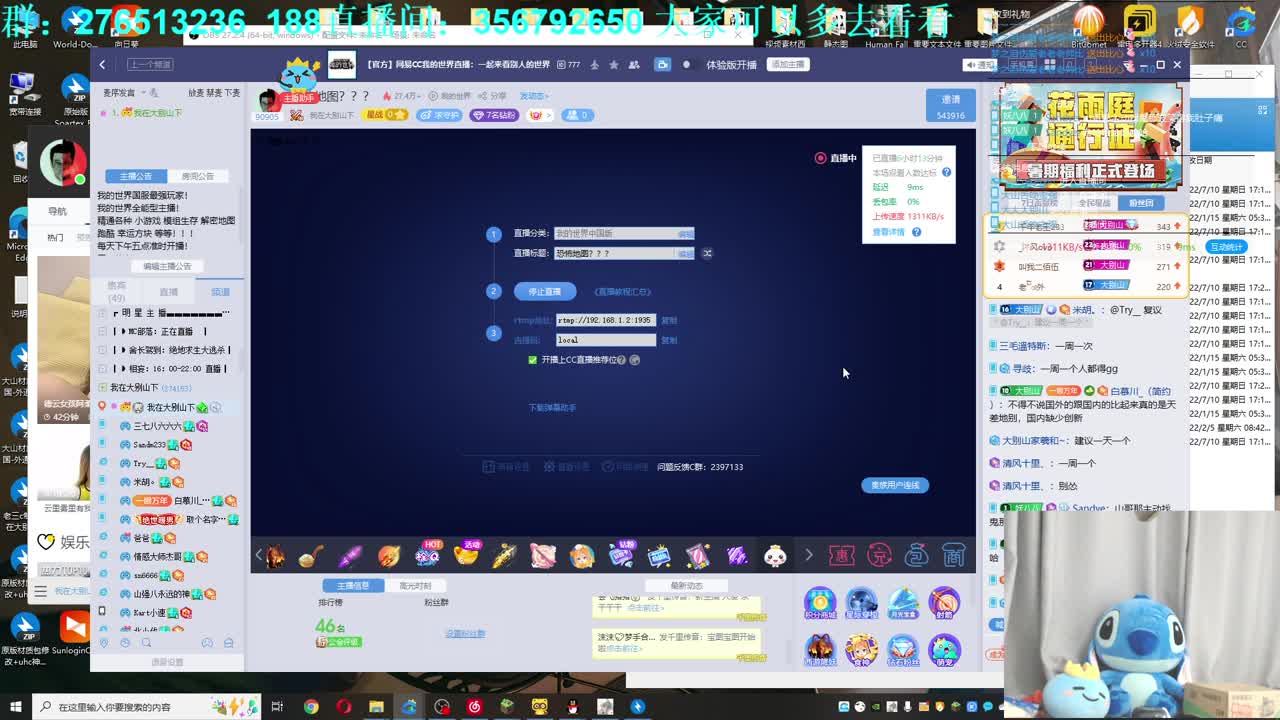
Task: Click the 添加主播 button
Action: click(x=788, y=65)
